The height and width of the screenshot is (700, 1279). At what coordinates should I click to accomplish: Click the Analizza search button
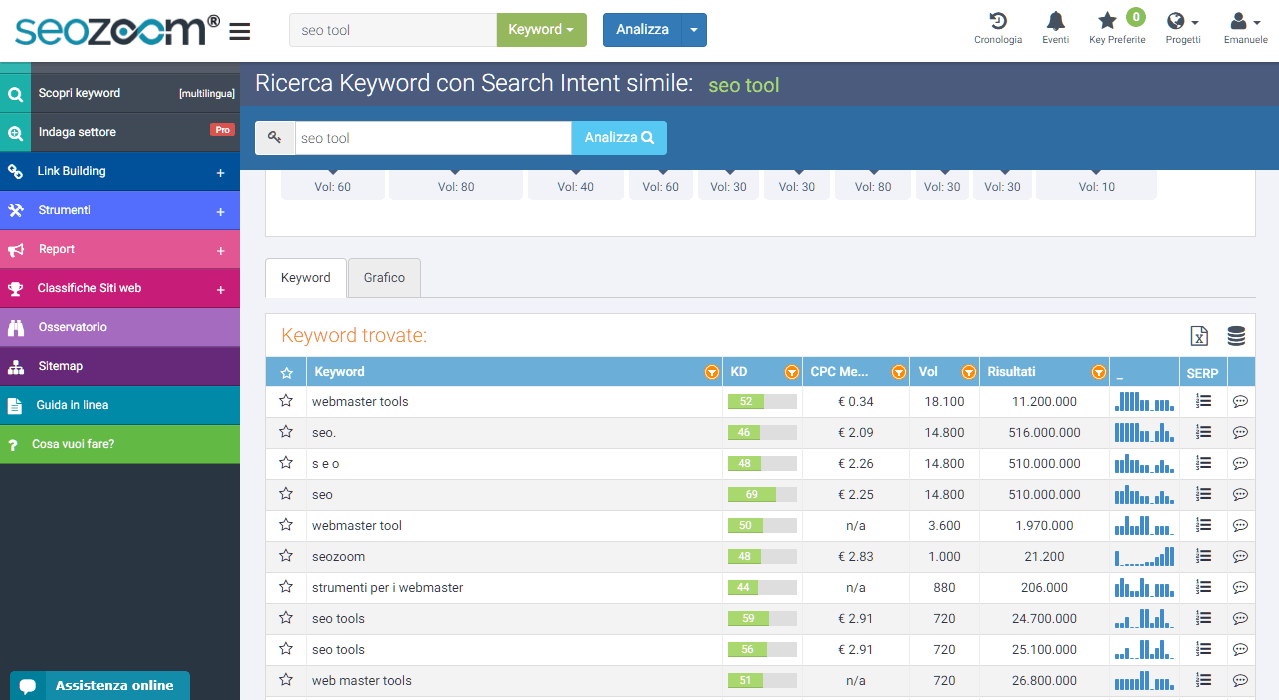tap(618, 136)
